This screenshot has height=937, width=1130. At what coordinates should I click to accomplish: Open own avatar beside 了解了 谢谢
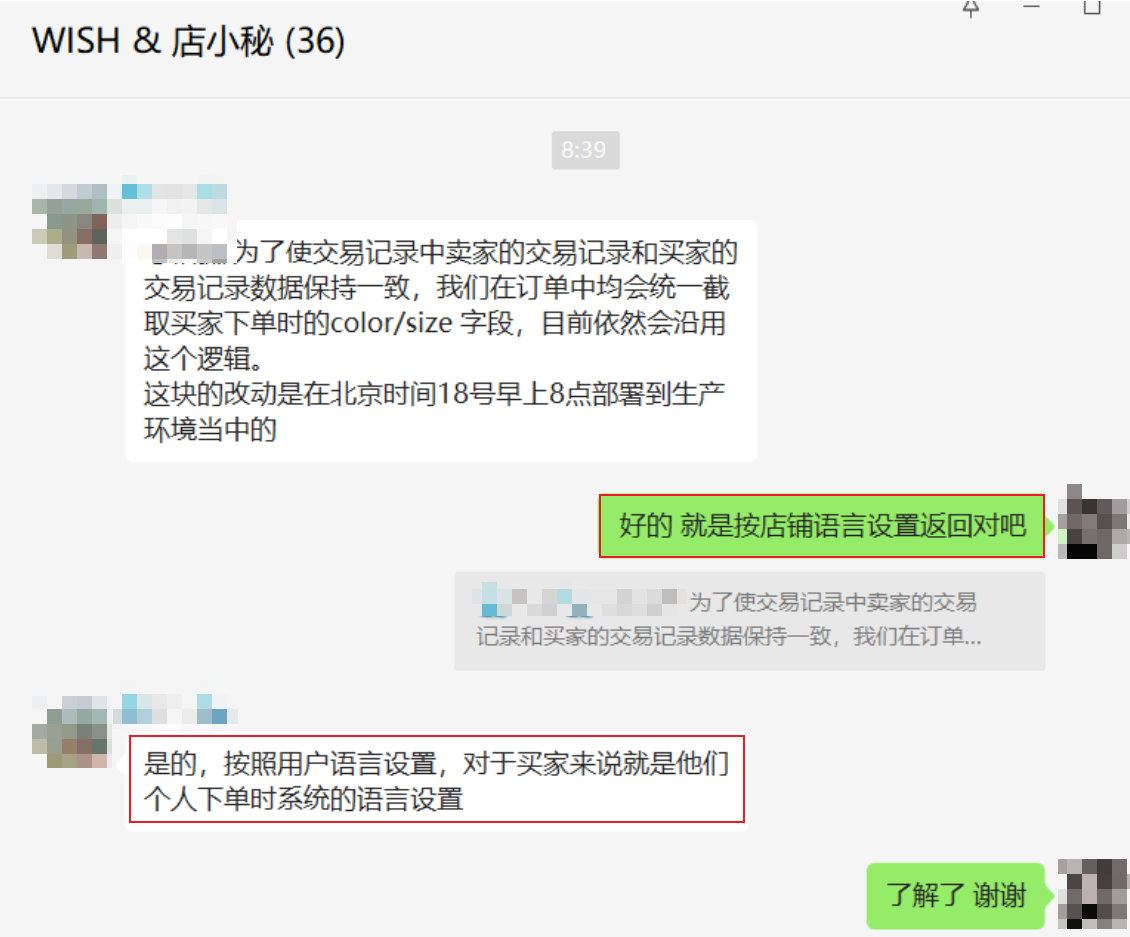1093,894
